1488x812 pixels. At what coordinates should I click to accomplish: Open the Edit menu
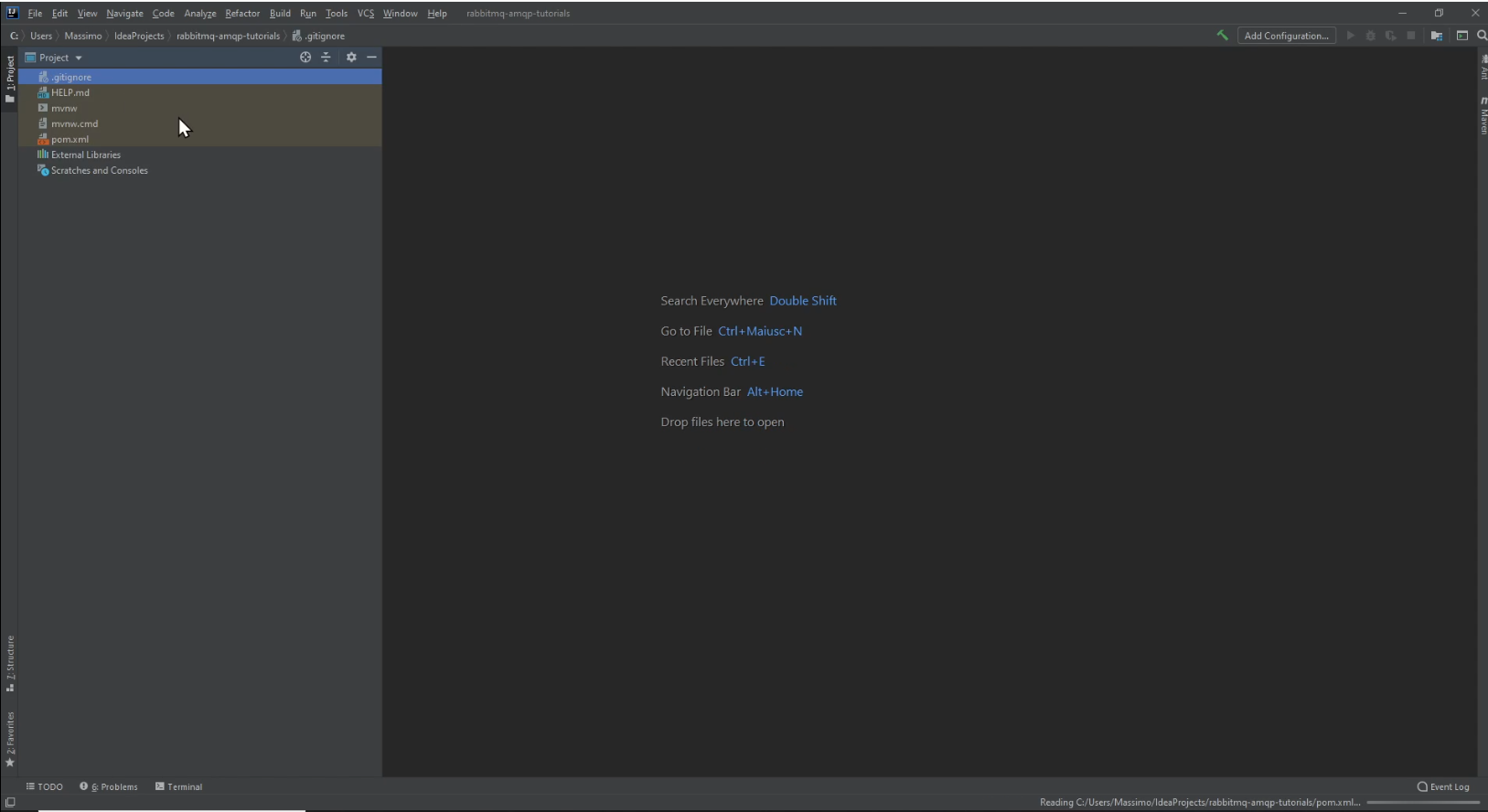(x=59, y=13)
